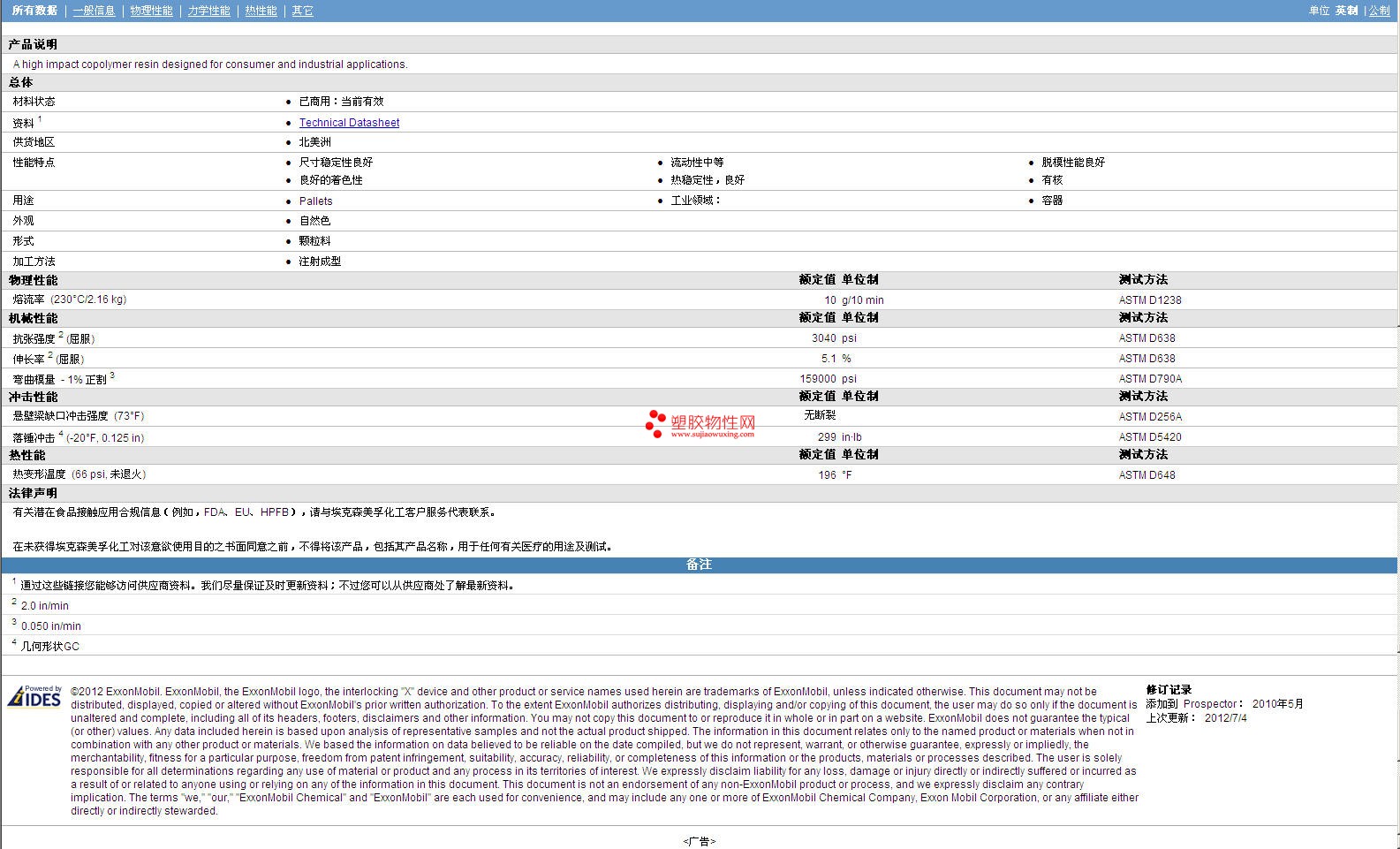
Task: Click the 法律声明 section heading
Action: click(x=33, y=493)
